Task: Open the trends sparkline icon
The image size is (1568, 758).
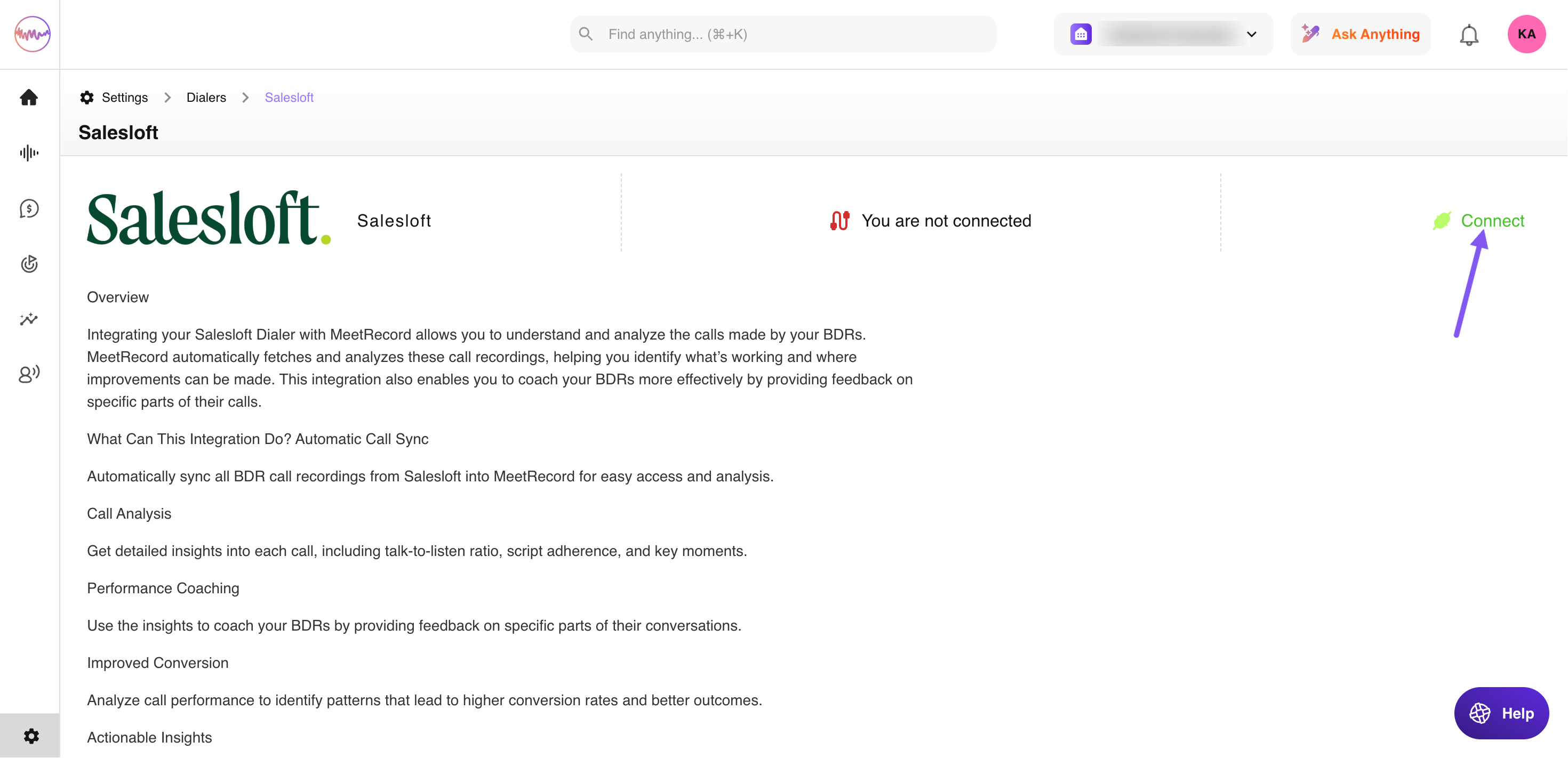Action: pos(29,319)
